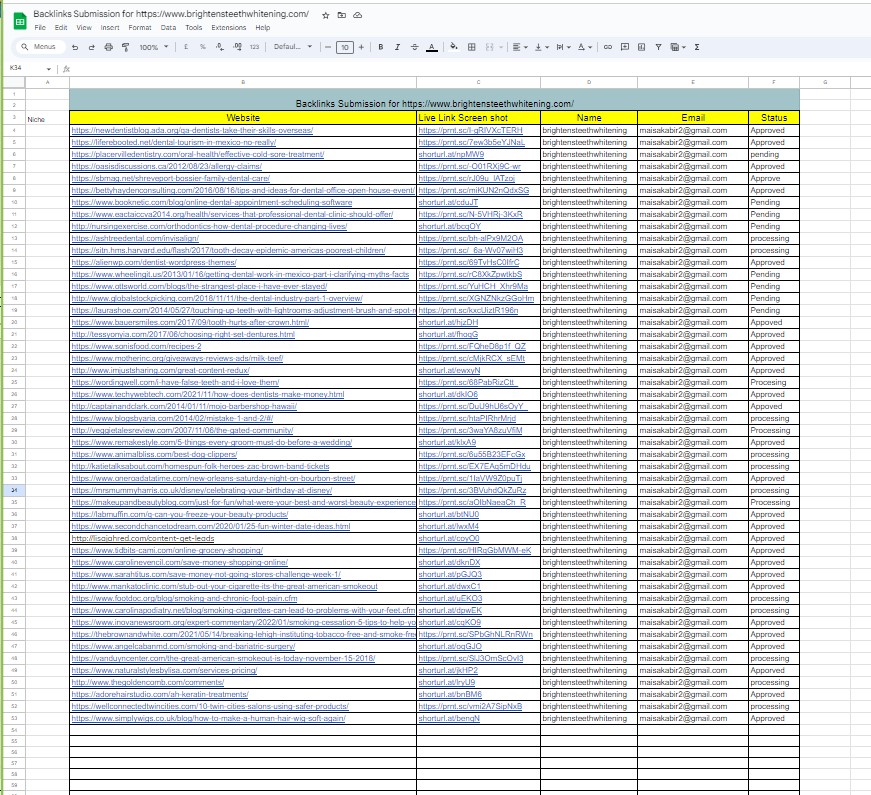Toggle italic formatting
The image size is (871, 795).
[x=397, y=47]
